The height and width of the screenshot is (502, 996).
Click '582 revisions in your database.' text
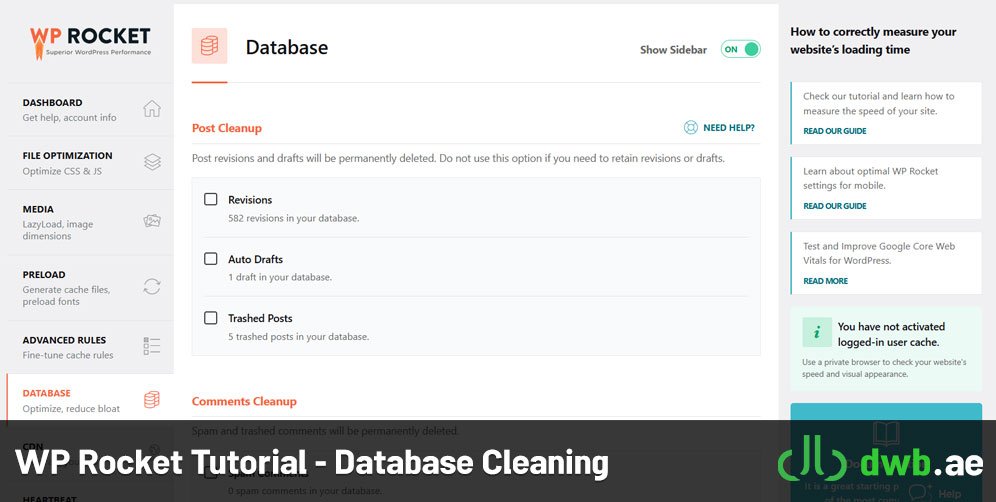[293, 218]
